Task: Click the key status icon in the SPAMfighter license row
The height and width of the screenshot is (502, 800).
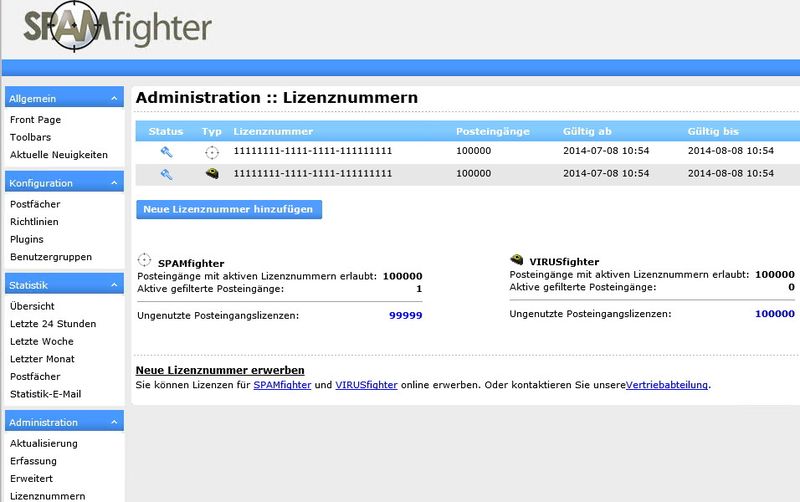Action: tap(166, 152)
